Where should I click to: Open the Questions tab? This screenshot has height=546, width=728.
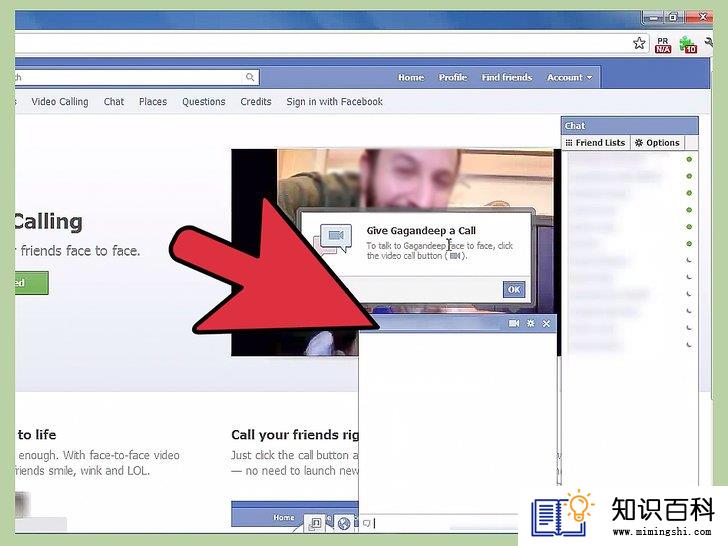pos(203,102)
